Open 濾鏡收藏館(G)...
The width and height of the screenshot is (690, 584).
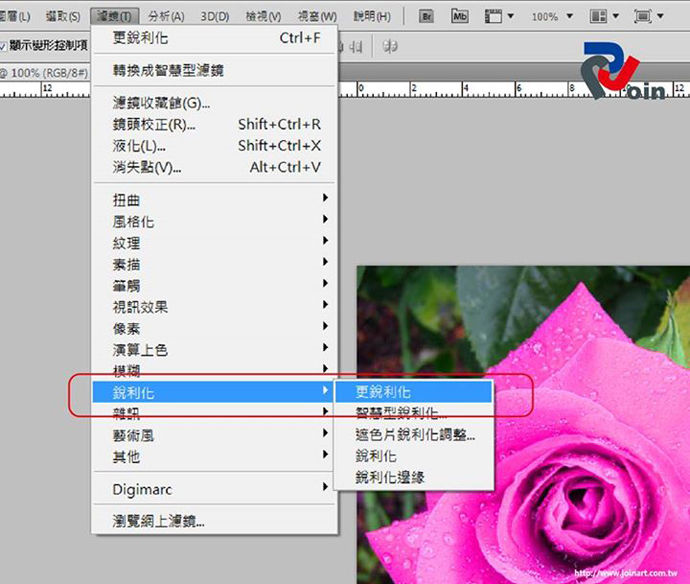click(x=214, y=103)
